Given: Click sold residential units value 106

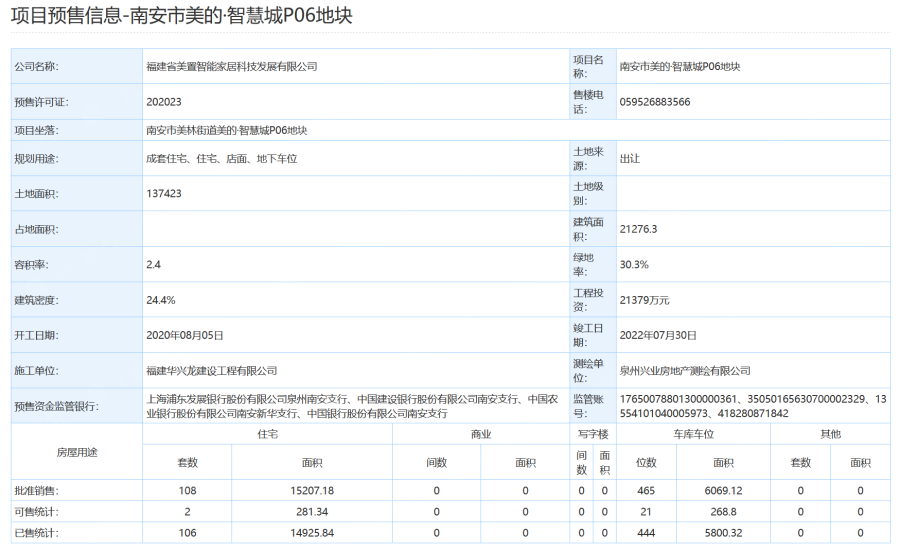Looking at the screenshot, I should (x=187, y=533).
